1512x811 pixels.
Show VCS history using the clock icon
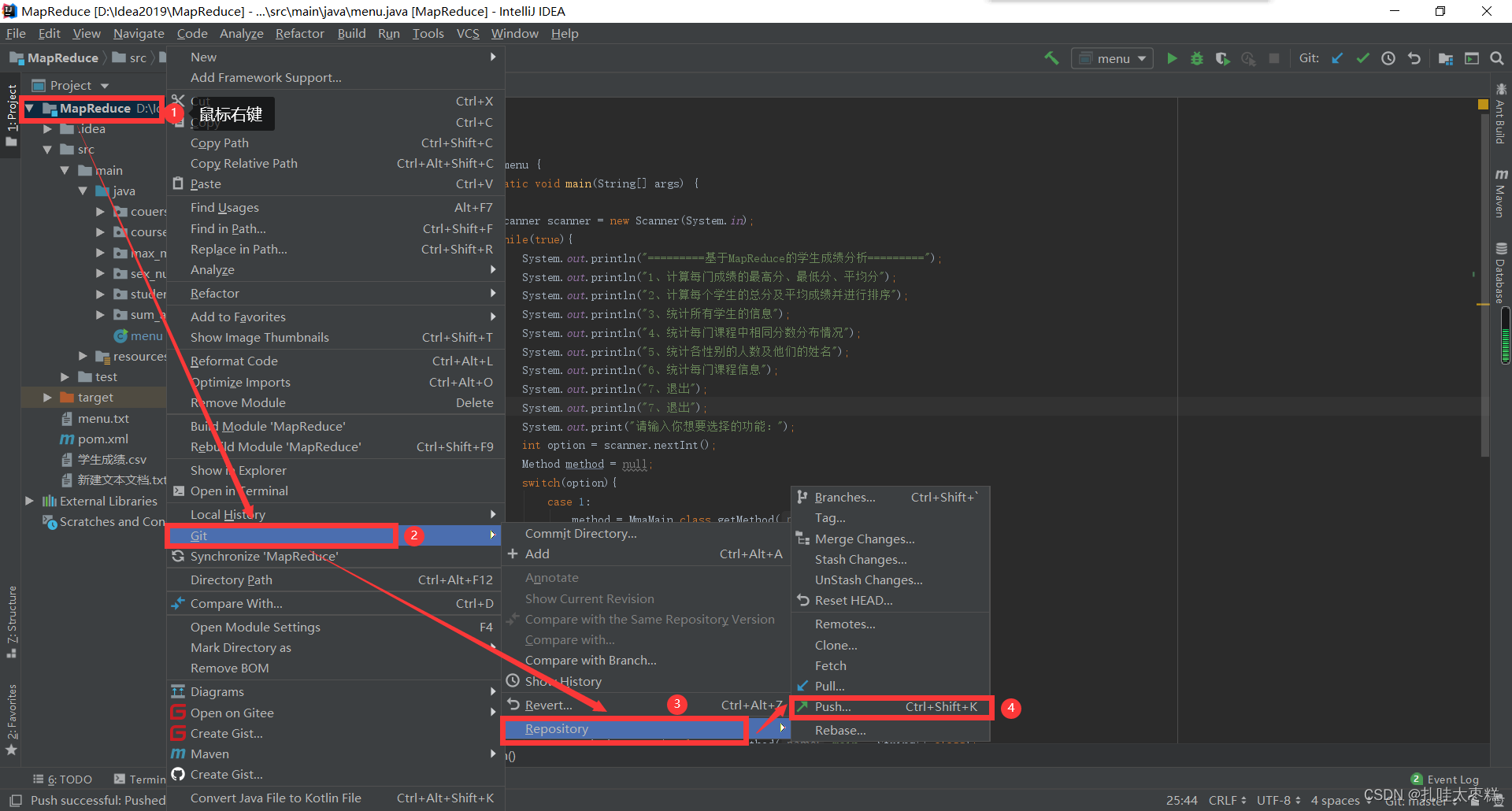(1388, 57)
